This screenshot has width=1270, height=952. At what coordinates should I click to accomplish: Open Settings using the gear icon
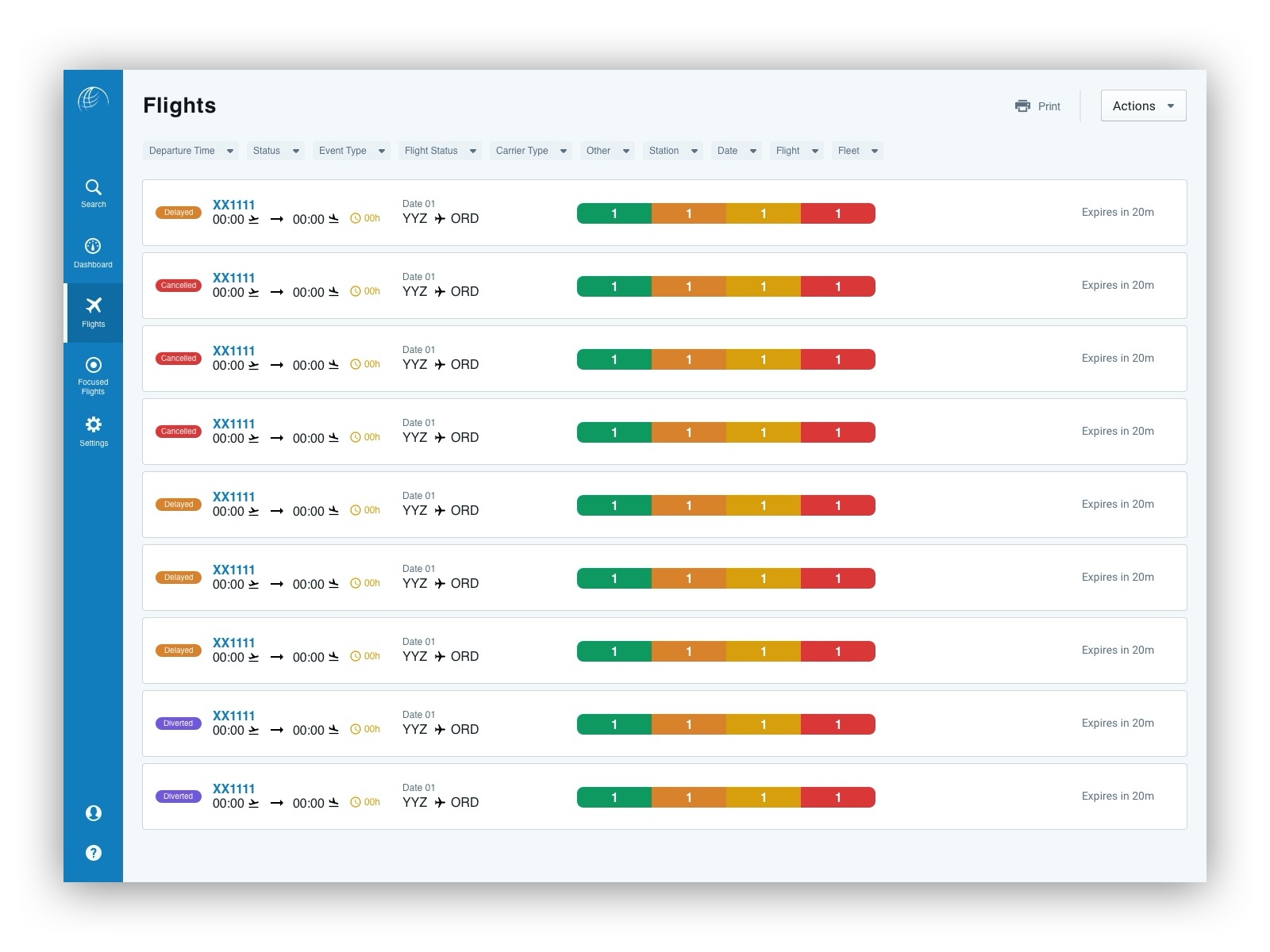click(x=93, y=425)
